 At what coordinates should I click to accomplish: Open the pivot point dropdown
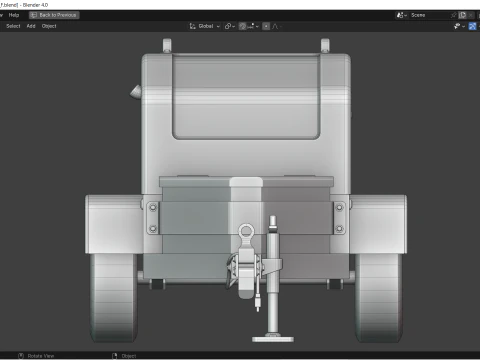(230, 26)
